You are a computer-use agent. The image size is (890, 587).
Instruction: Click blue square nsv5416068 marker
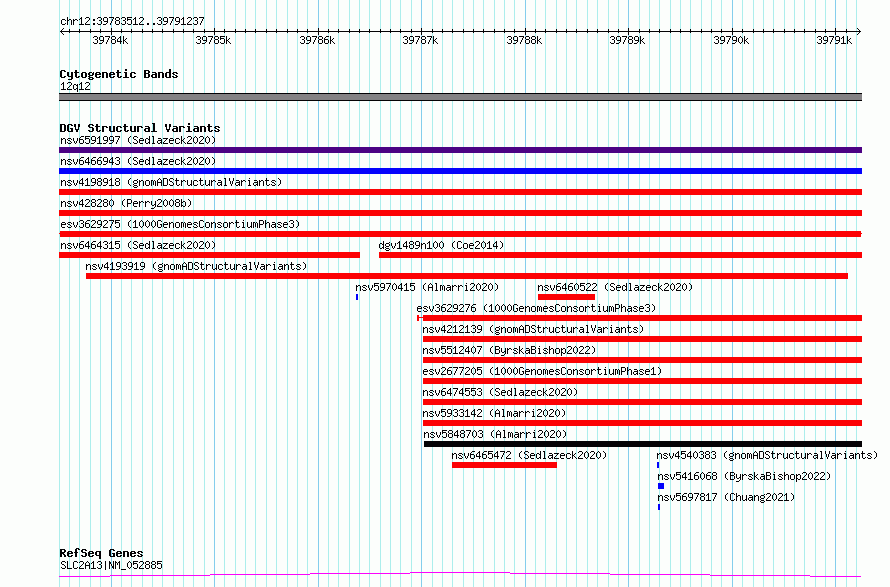coord(661,486)
